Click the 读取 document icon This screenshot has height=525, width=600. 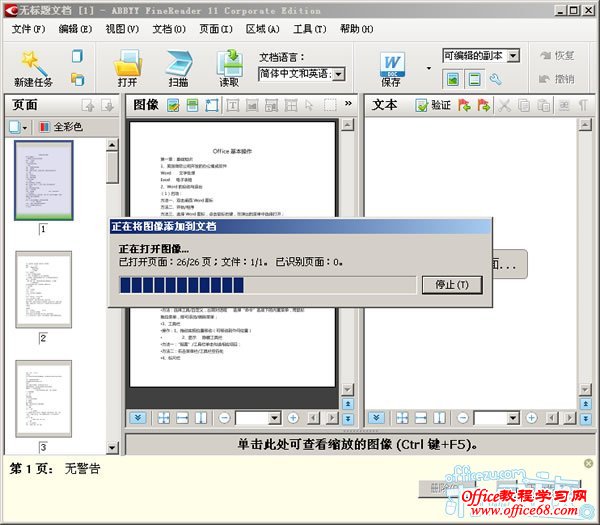pyautogui.click(x=229, y=62)
